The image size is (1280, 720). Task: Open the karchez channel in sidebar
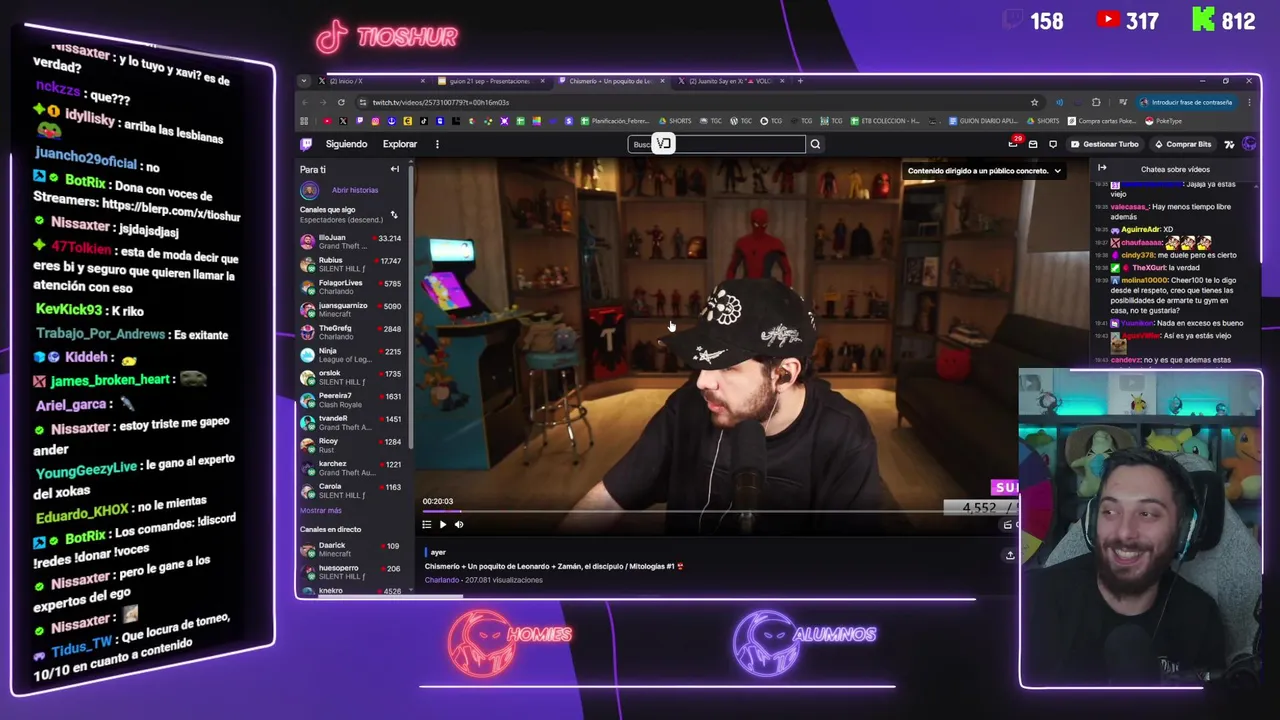350,467
